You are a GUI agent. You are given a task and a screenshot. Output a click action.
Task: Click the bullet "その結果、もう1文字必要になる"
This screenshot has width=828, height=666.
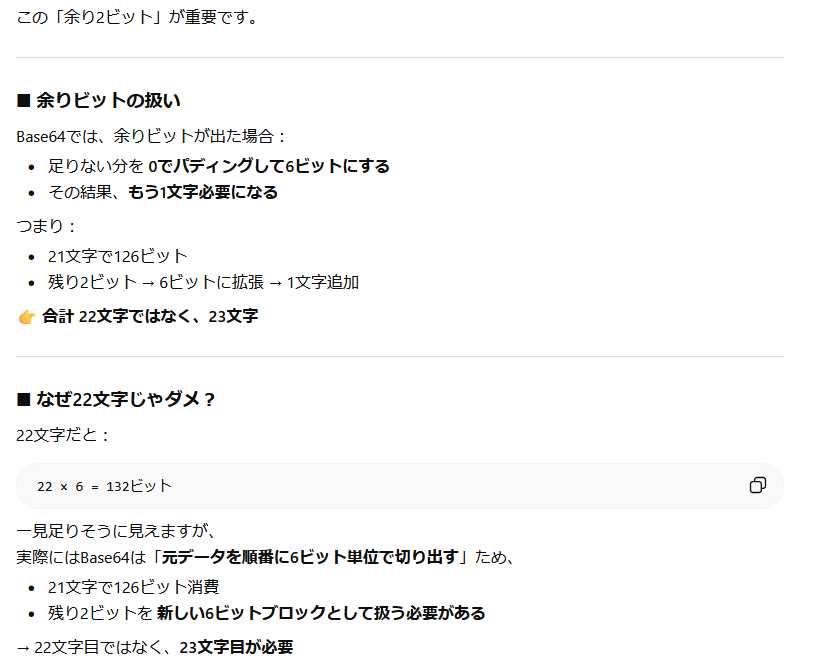[162, 192]
